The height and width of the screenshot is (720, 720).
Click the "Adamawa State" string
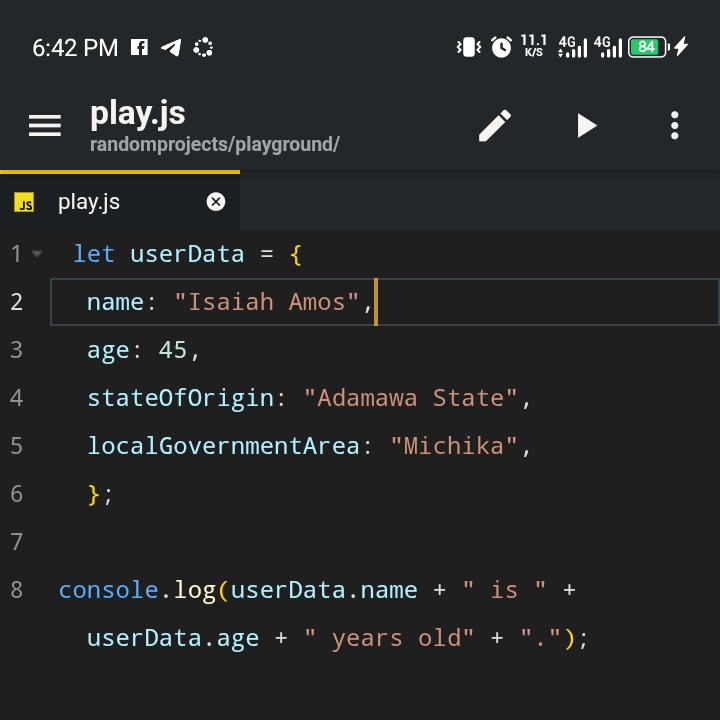(x=411, y=398)
